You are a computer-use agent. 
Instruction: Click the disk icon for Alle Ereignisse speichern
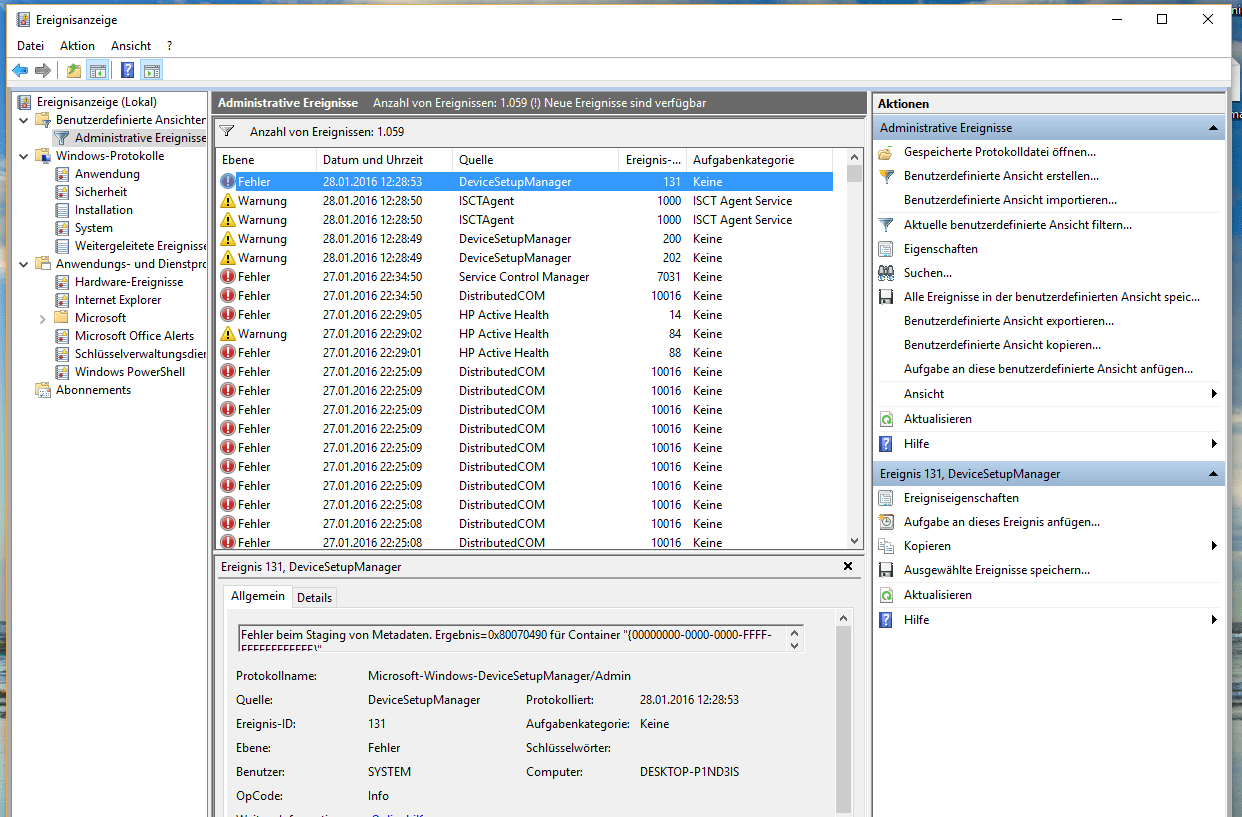885,297
